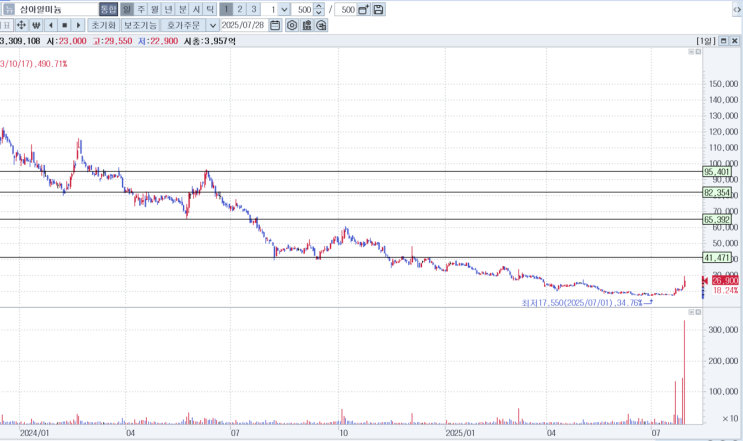Viewport: 743px width, 441px height.
Task: Select the 일 (daily) chart period
Action: tap(127, 9)
